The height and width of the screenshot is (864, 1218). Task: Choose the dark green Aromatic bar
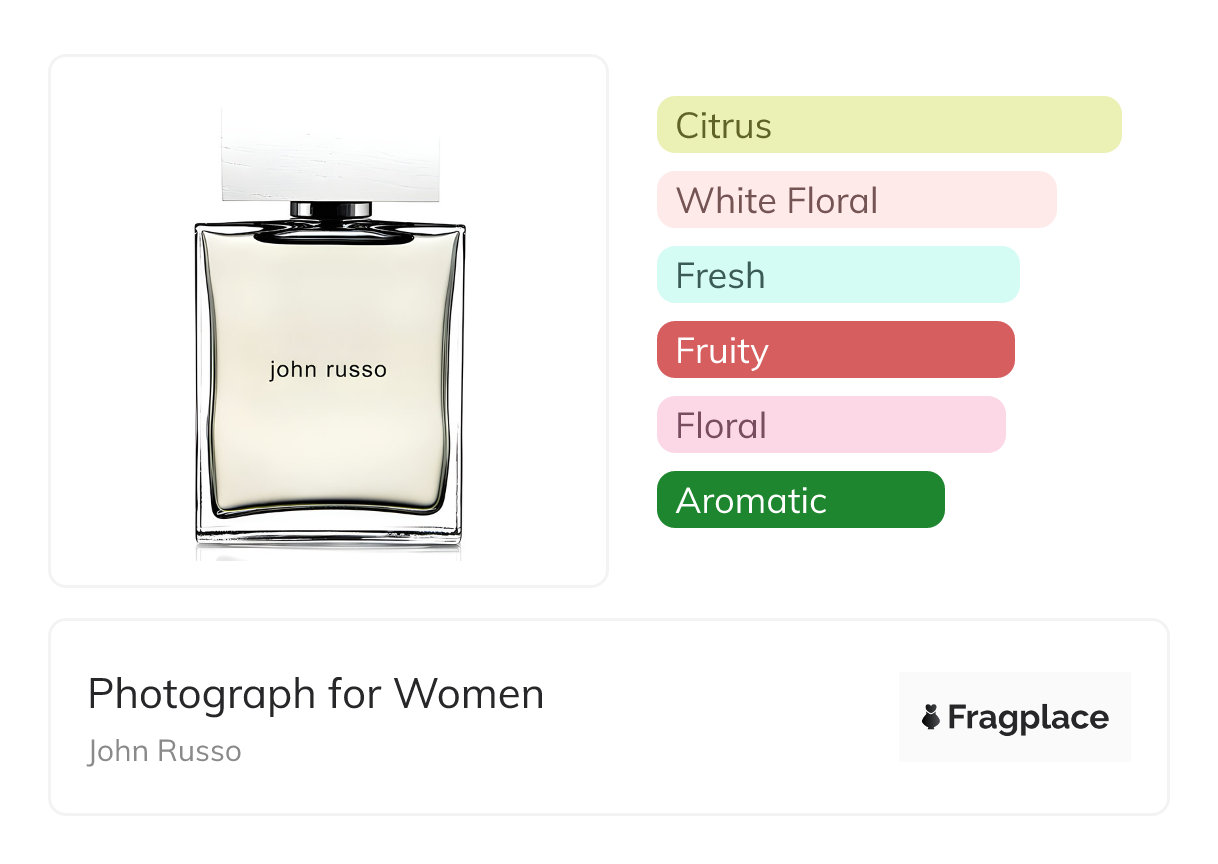[800, 500]
